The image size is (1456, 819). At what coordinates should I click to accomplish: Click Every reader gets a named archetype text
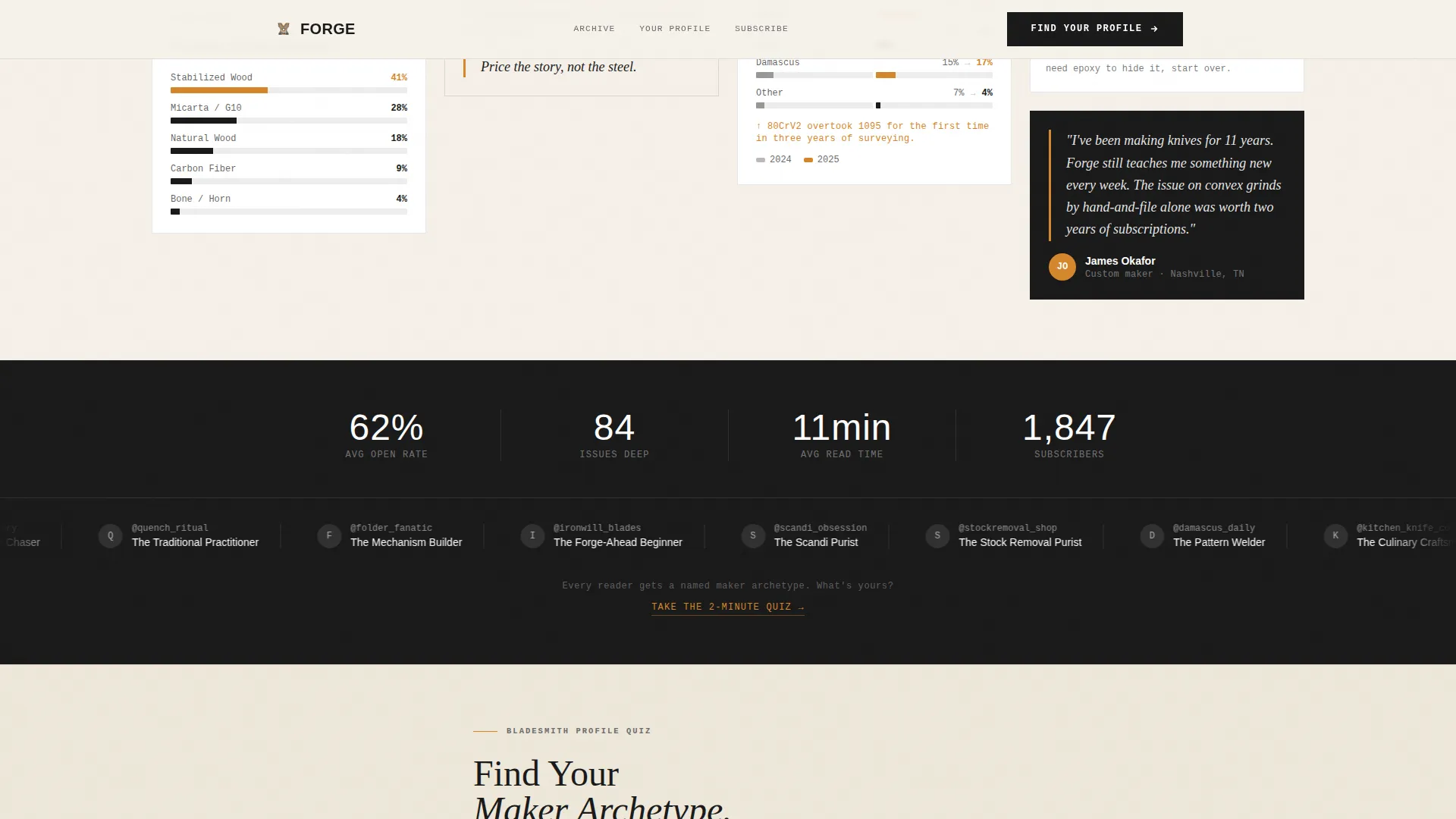coord(728,585)
